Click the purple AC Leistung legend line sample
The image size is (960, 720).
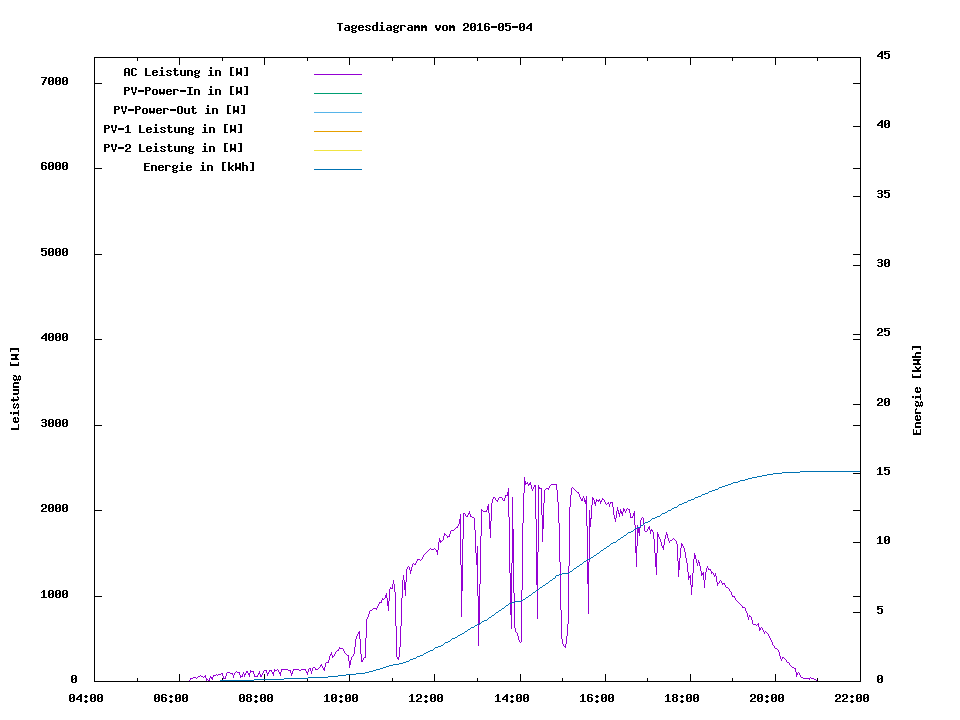click(x=337, y=74)
